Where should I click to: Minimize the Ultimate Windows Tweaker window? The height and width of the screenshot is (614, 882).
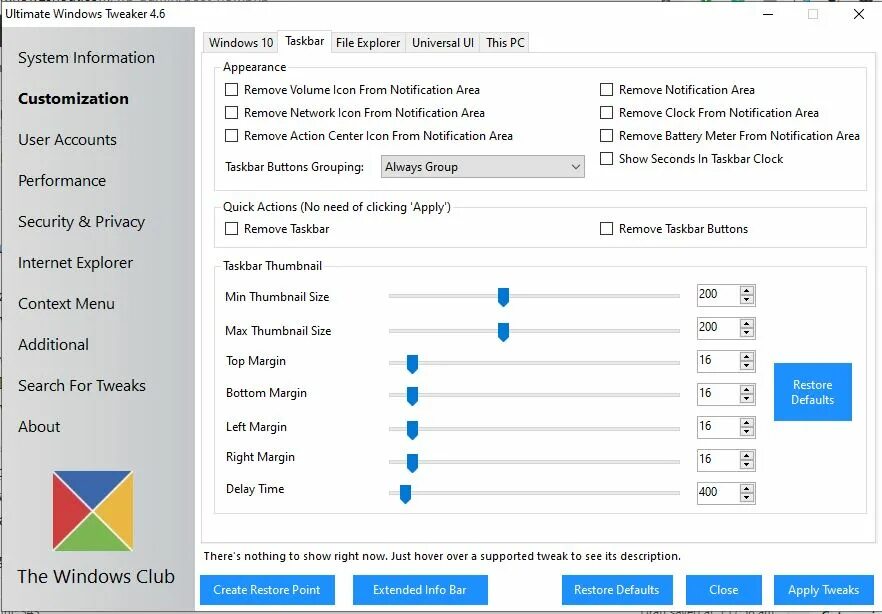coord(768,14)
